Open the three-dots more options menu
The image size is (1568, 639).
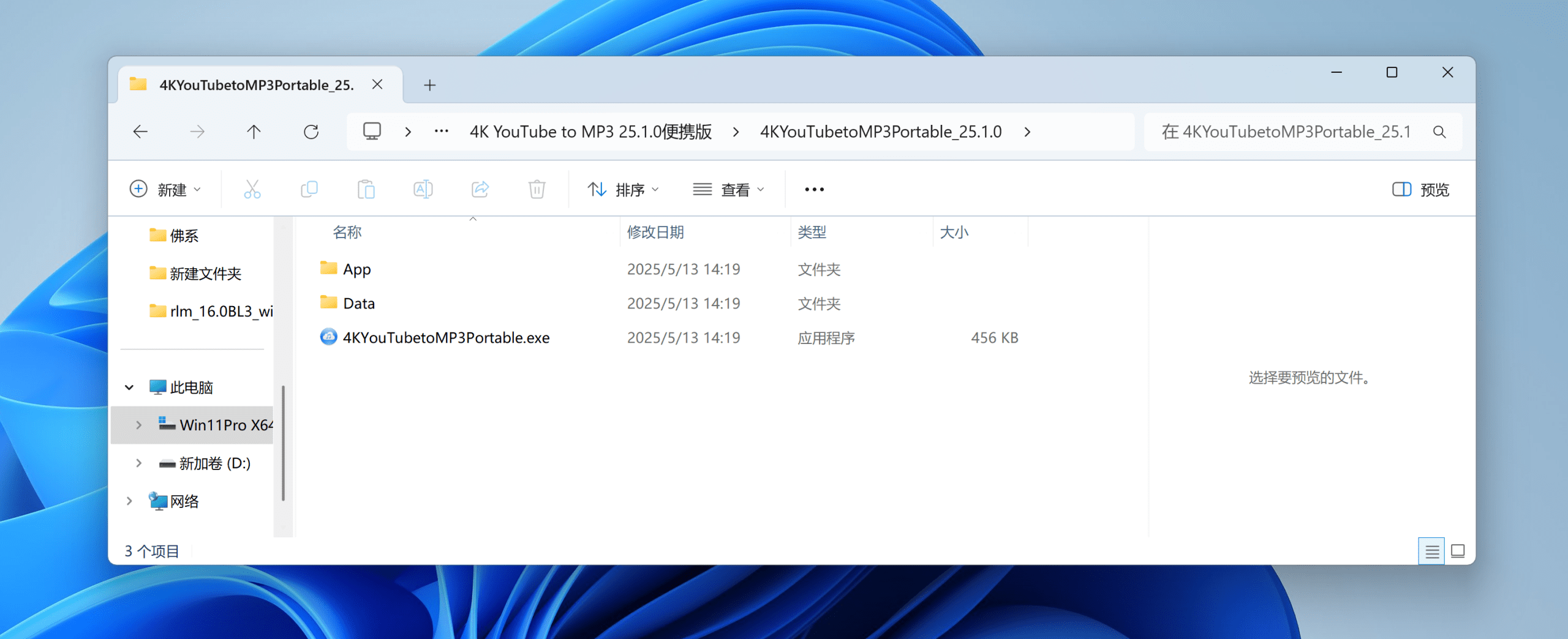(x=814, y=190)
